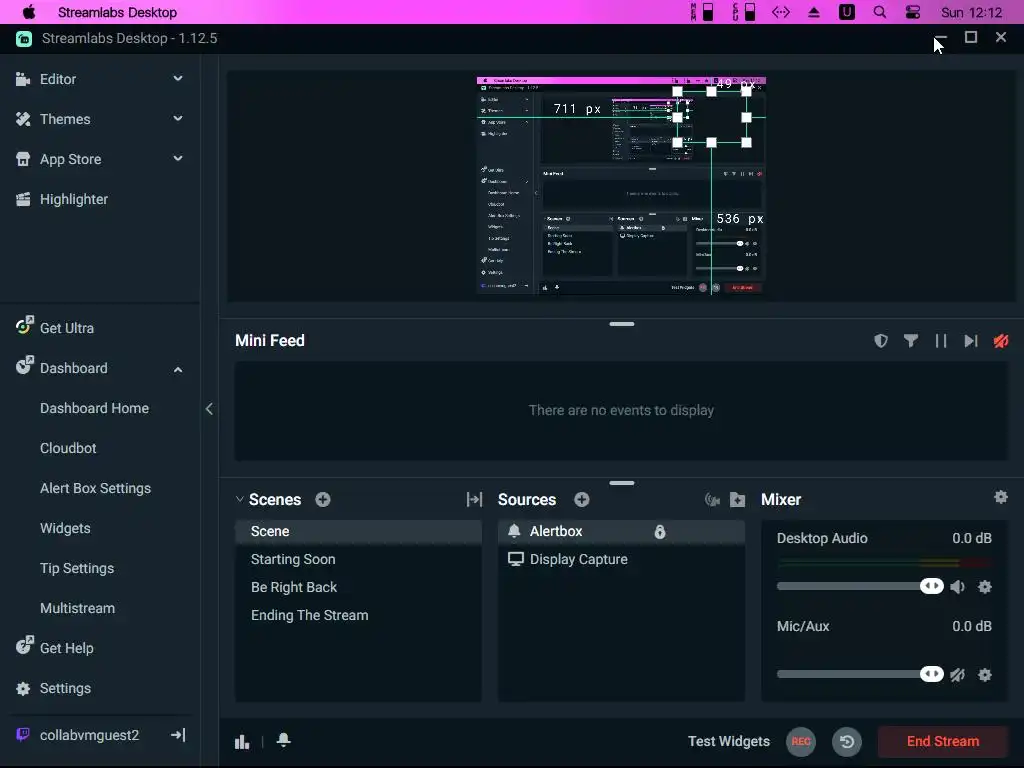Log out of collabvmguest2 account
The image size is (1024, 768).
coord(178,735)
